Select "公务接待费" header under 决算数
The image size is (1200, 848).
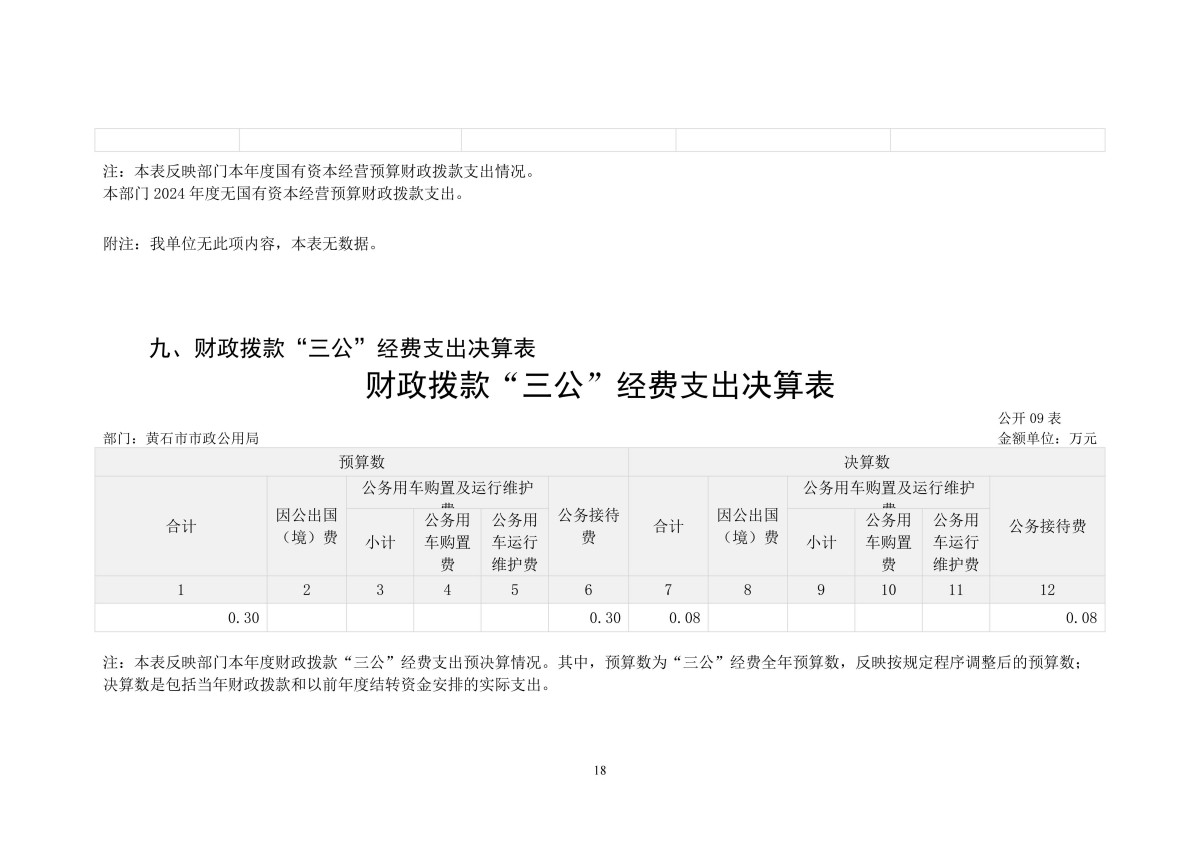tap(1047, 526)
